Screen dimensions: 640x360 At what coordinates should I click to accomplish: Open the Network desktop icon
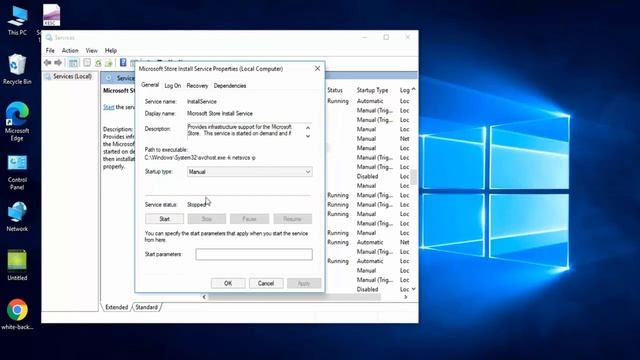coord(17,217)
